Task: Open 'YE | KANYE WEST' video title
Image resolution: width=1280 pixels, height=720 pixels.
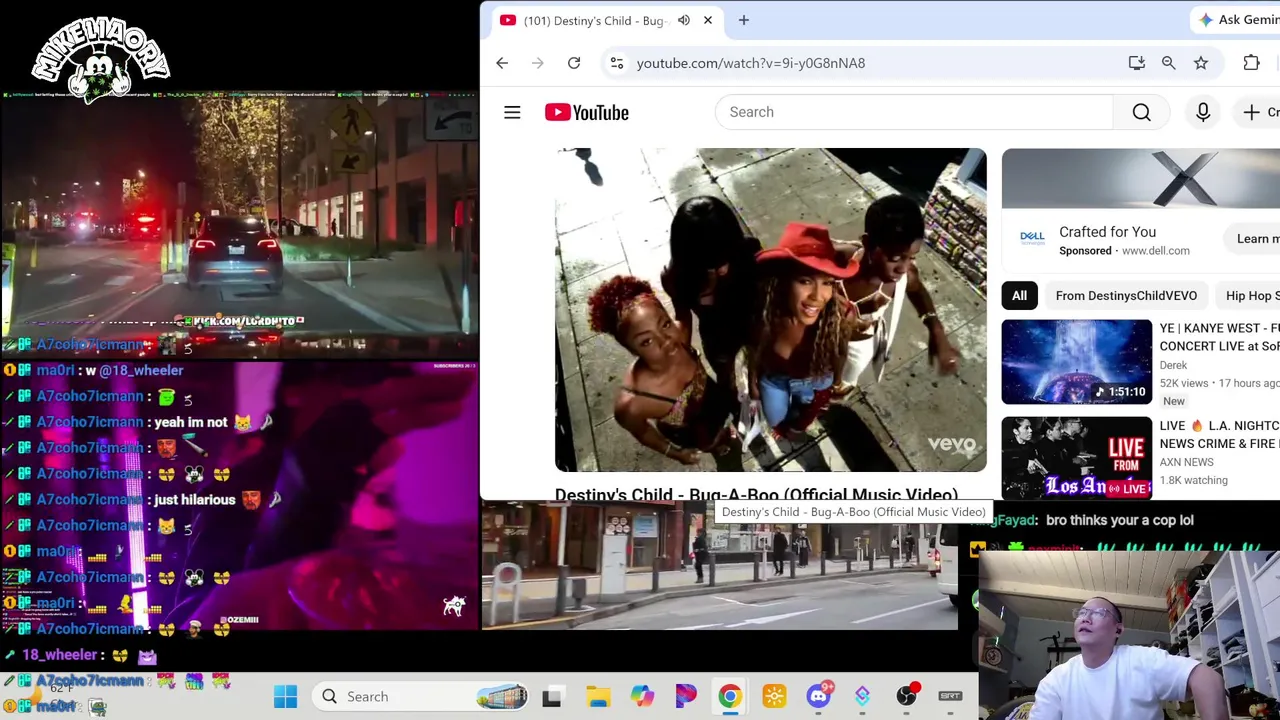Action: tap(1219, 337)
